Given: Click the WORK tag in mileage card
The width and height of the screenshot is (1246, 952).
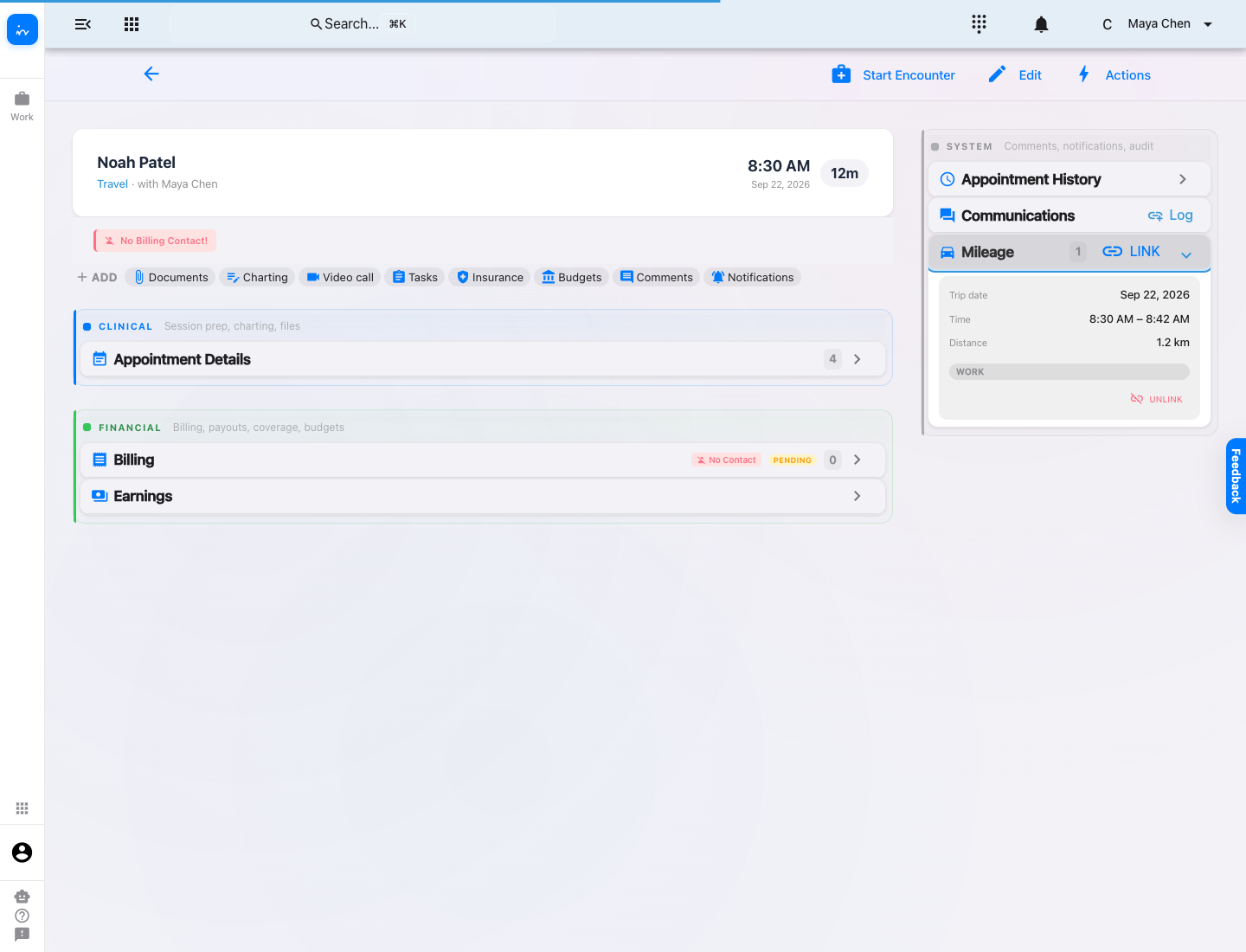Looking at the screenshot, I should [x=1069, y=372].
